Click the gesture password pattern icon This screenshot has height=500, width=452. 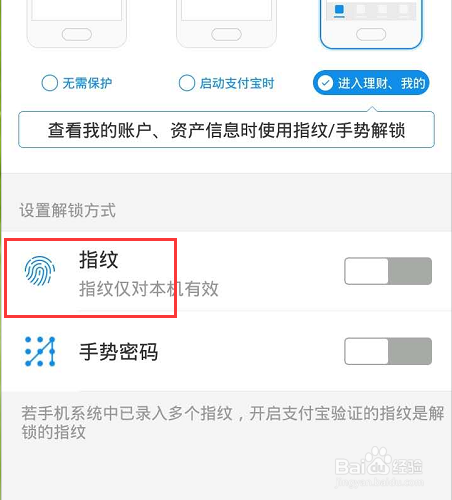(40, 351)
